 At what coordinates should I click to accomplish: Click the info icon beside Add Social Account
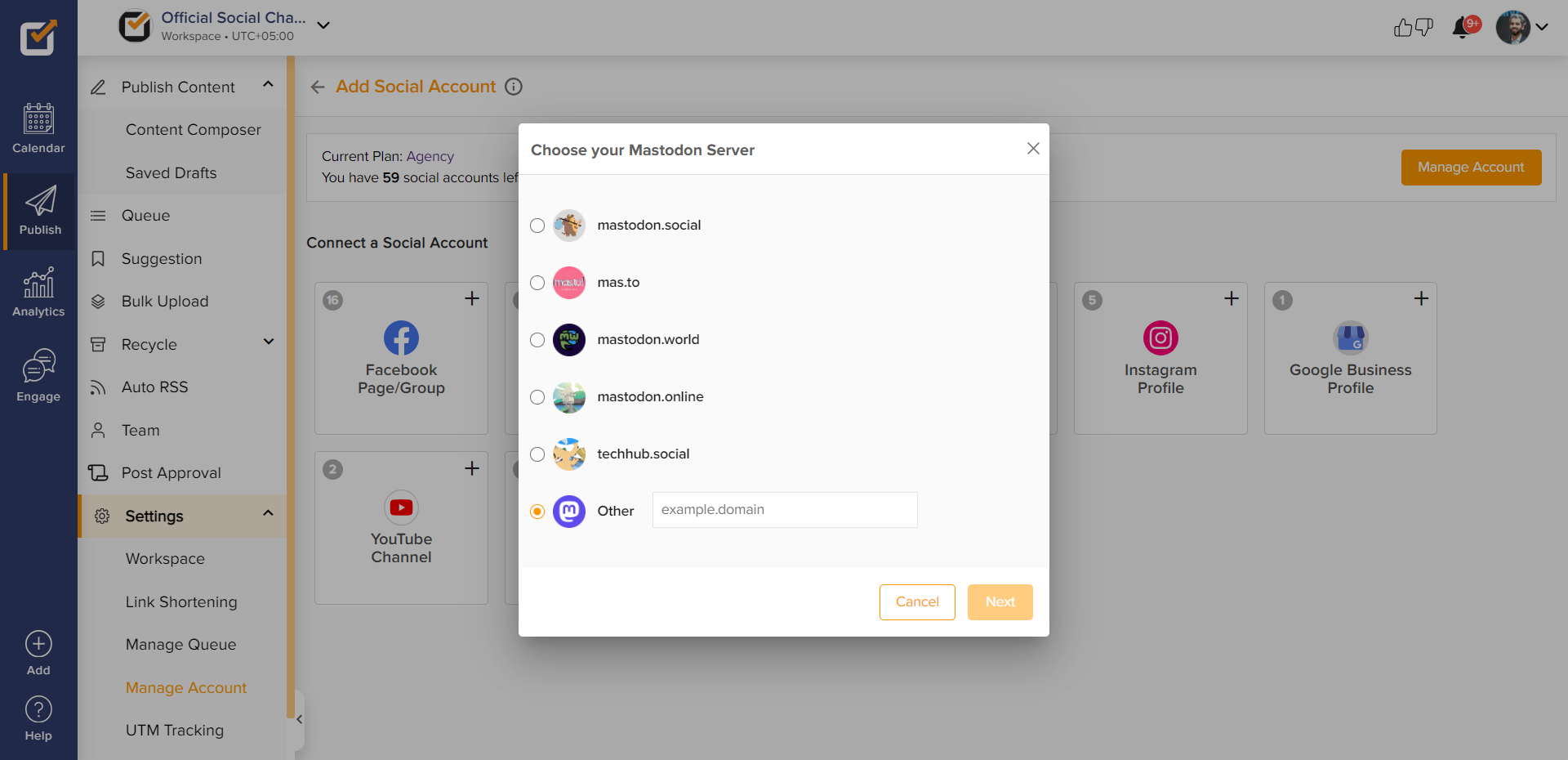click(x=514, y=87)
